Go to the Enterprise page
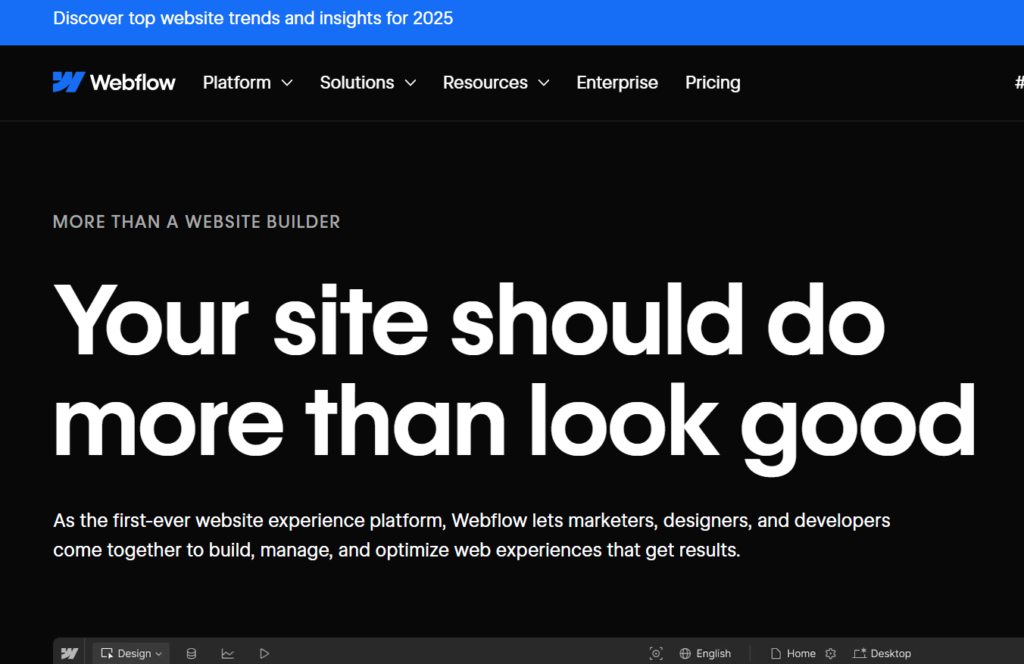Viewport: 1024px width, 664px height. [x=616, y=83]
